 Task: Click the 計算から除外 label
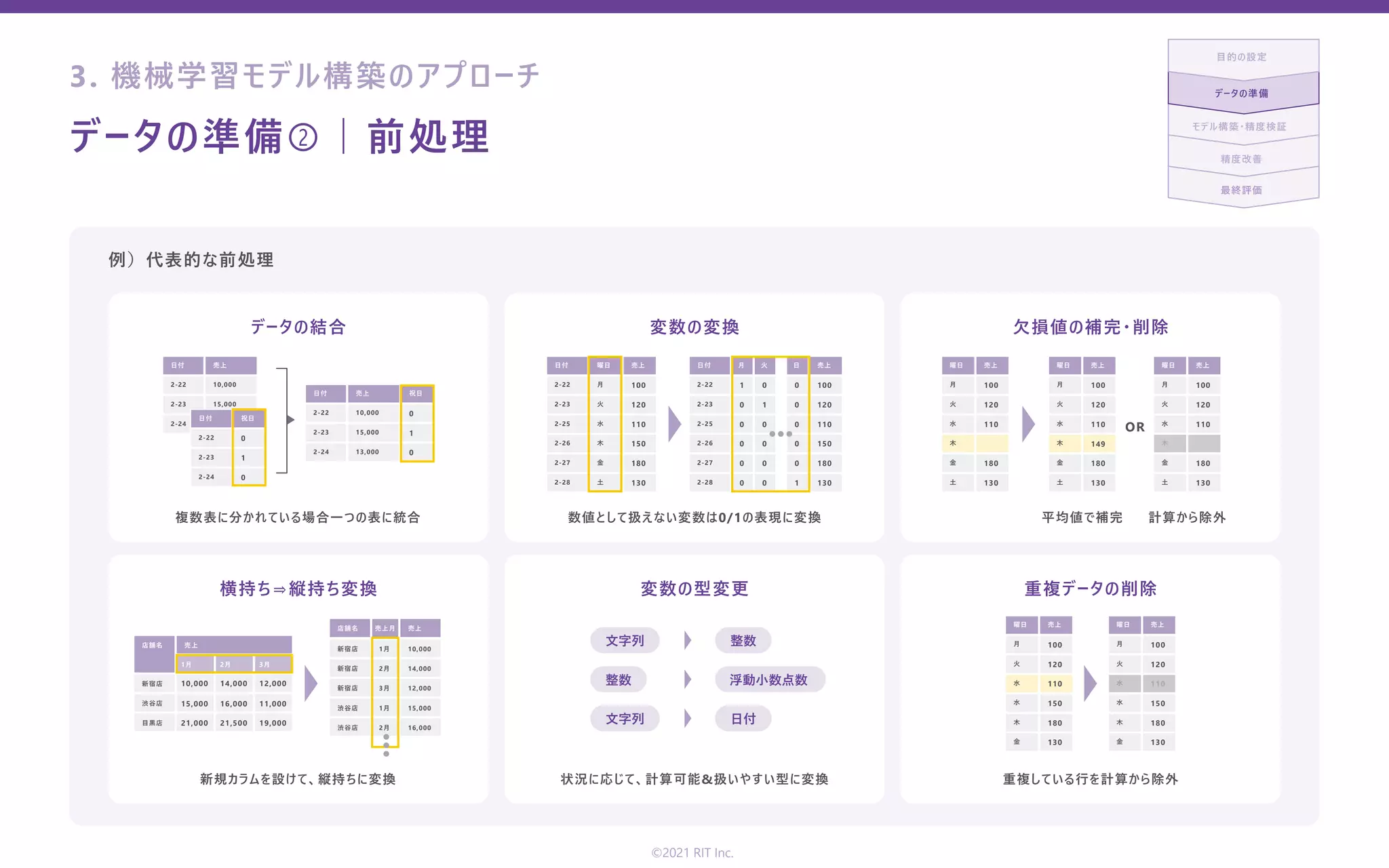click(1188, 517)
